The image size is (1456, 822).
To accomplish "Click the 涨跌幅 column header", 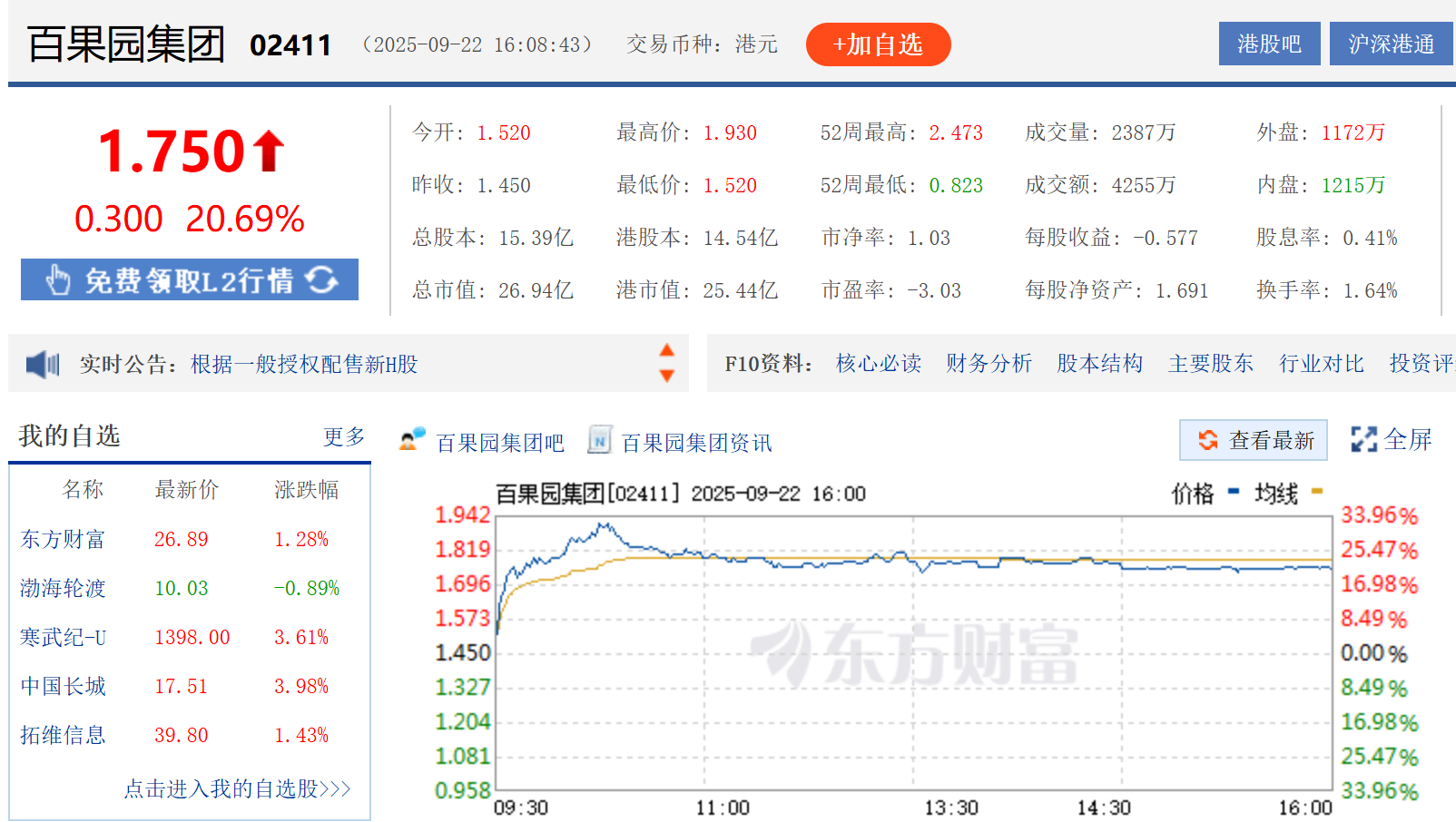I will tap(306, 490).
